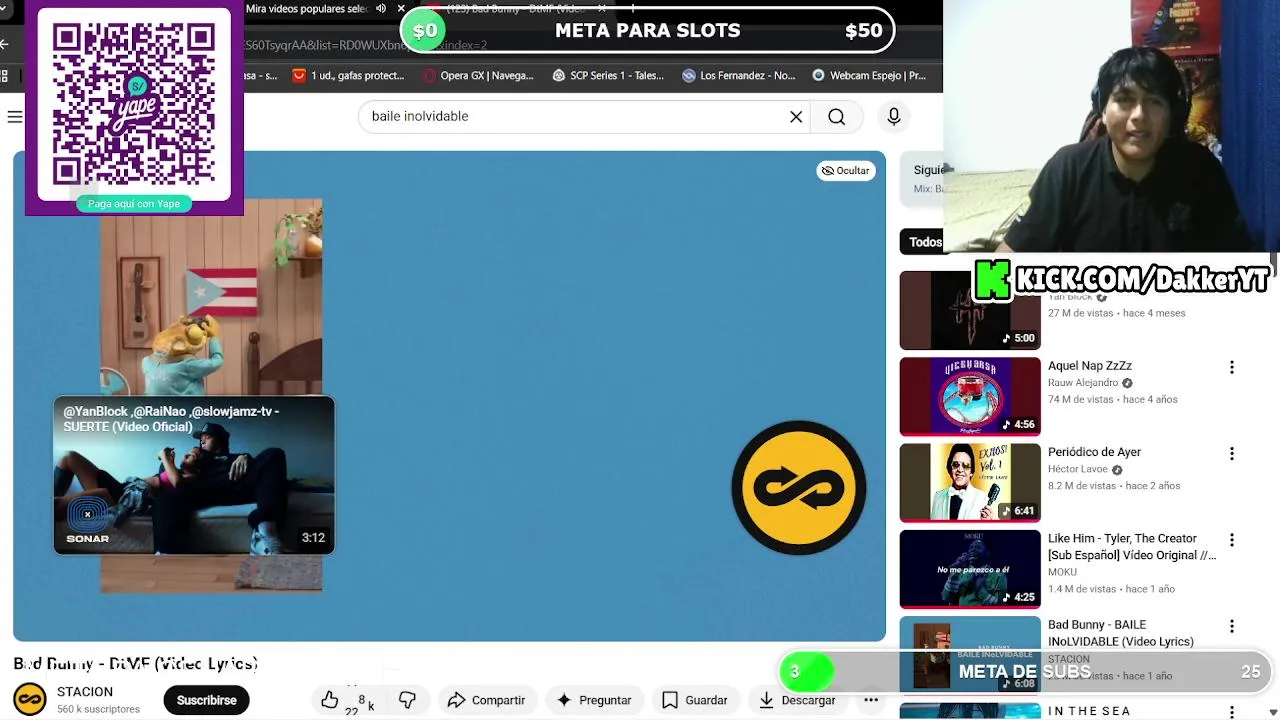
Task: Open Héctor Lavoe channel name
Action: (x=1078, y=469)
